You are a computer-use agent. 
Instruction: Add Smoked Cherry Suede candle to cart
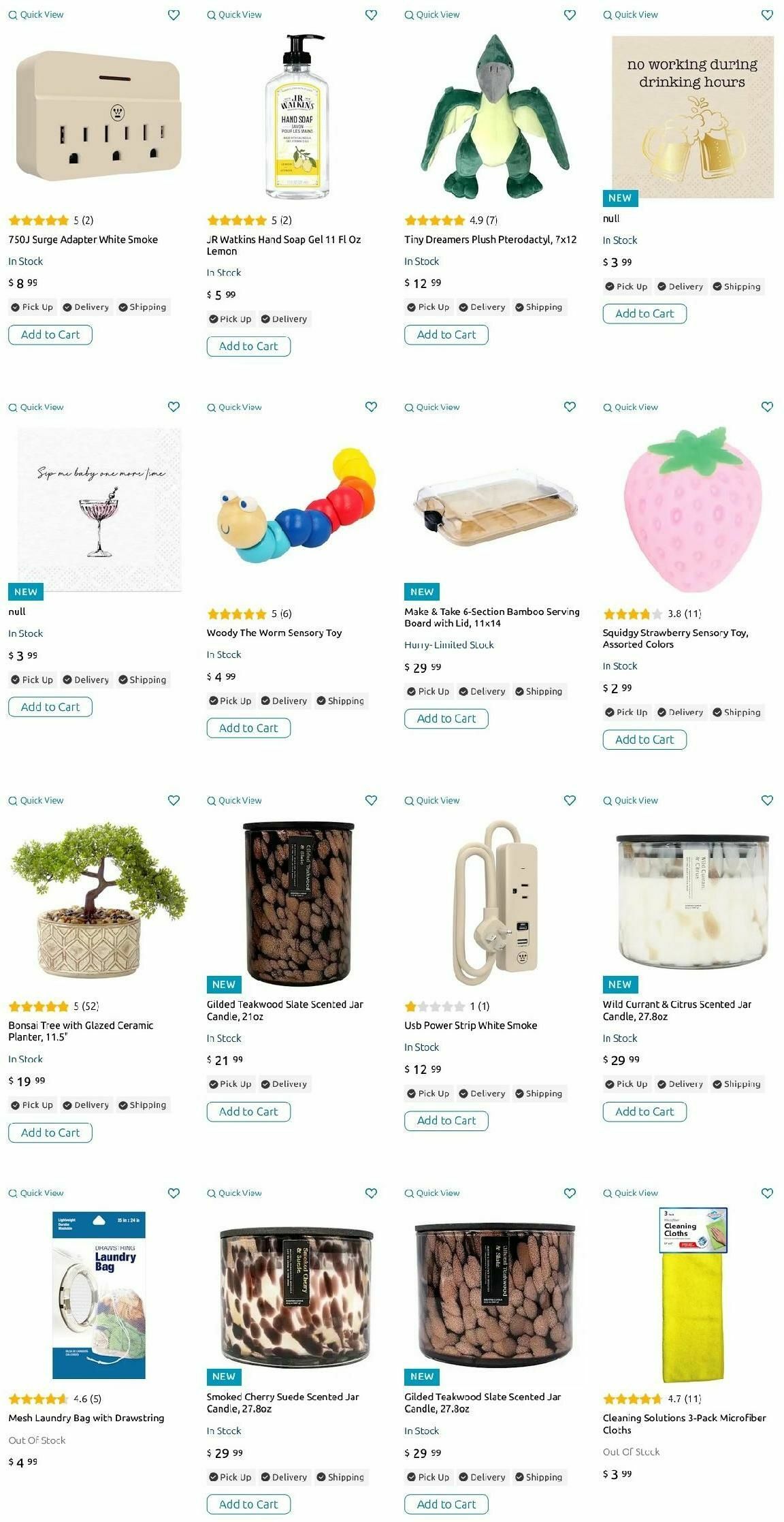[248, 1504]
